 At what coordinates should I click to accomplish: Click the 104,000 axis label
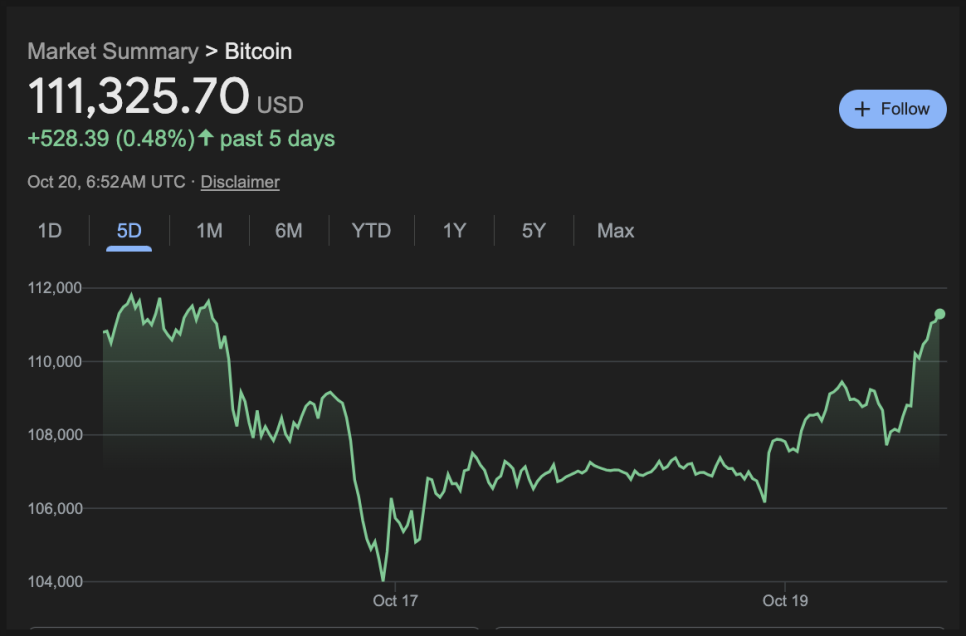pos(54,582)
